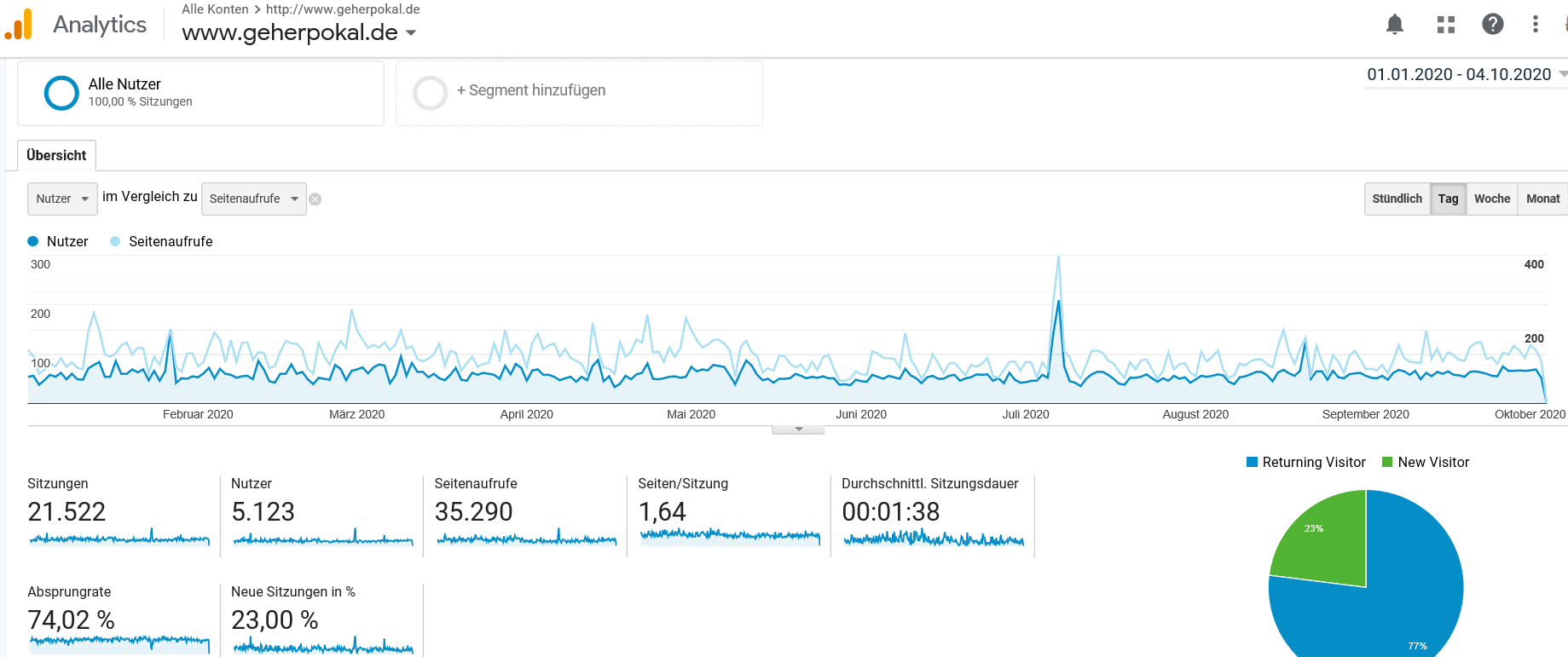
Task: Open the help question mark icon
Action: click(1493, 24)
